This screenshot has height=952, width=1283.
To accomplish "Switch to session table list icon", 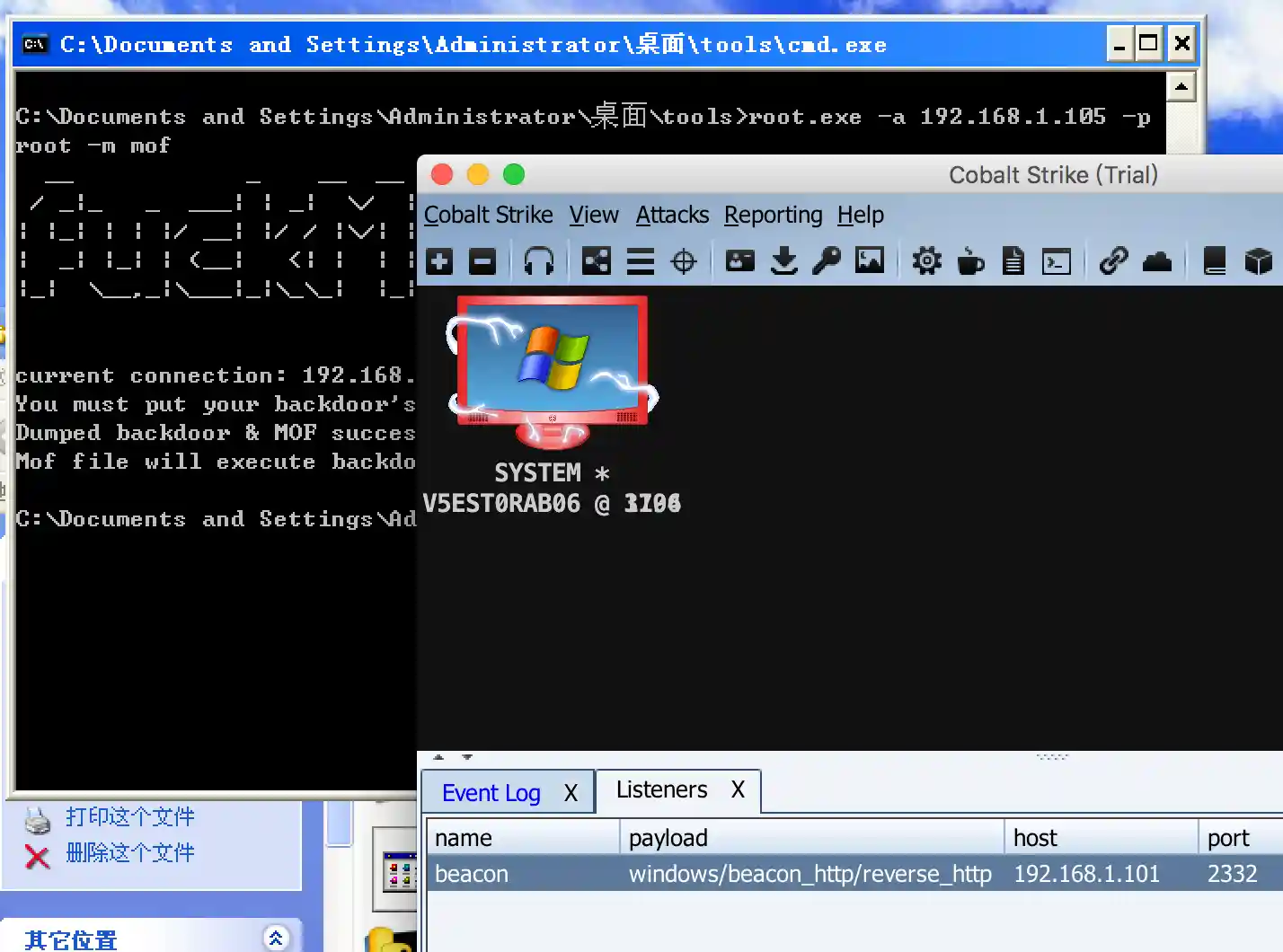I will 641,261.
